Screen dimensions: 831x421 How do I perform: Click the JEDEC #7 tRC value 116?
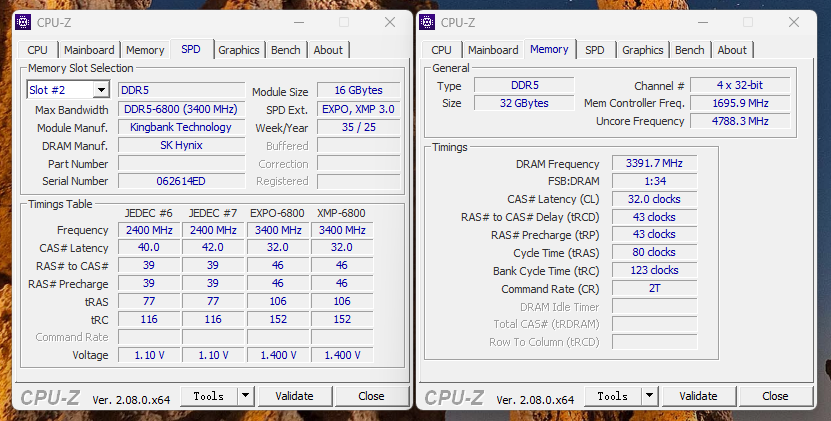point(213,319)
